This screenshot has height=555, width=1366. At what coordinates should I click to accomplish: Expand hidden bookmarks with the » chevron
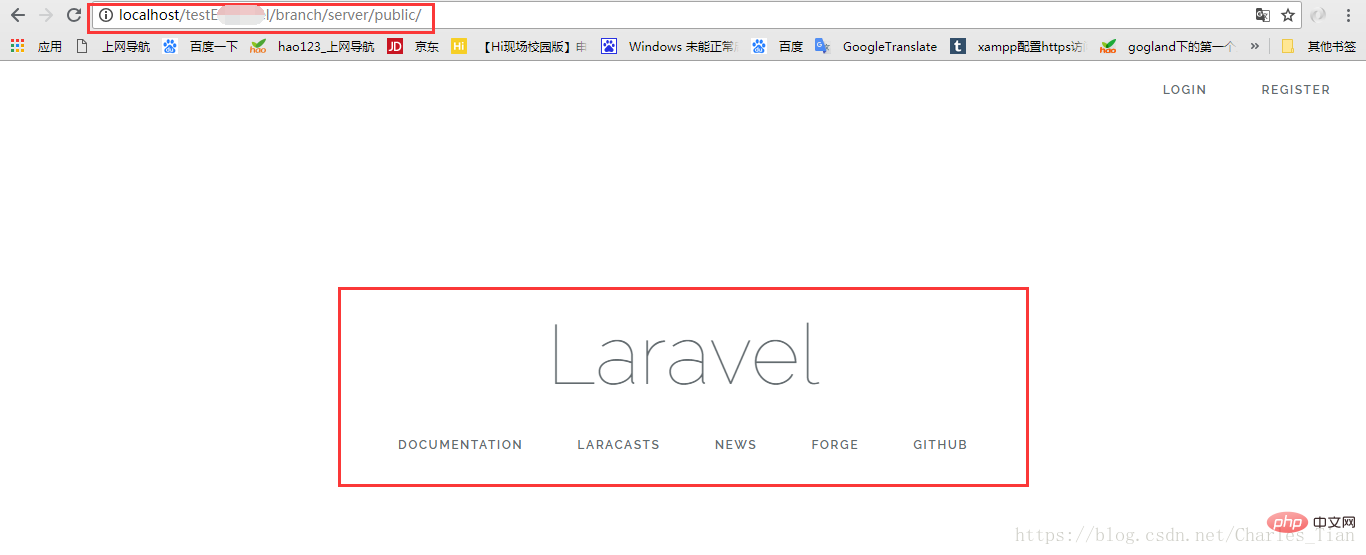pyautogui.click(x=1254, y=46)
